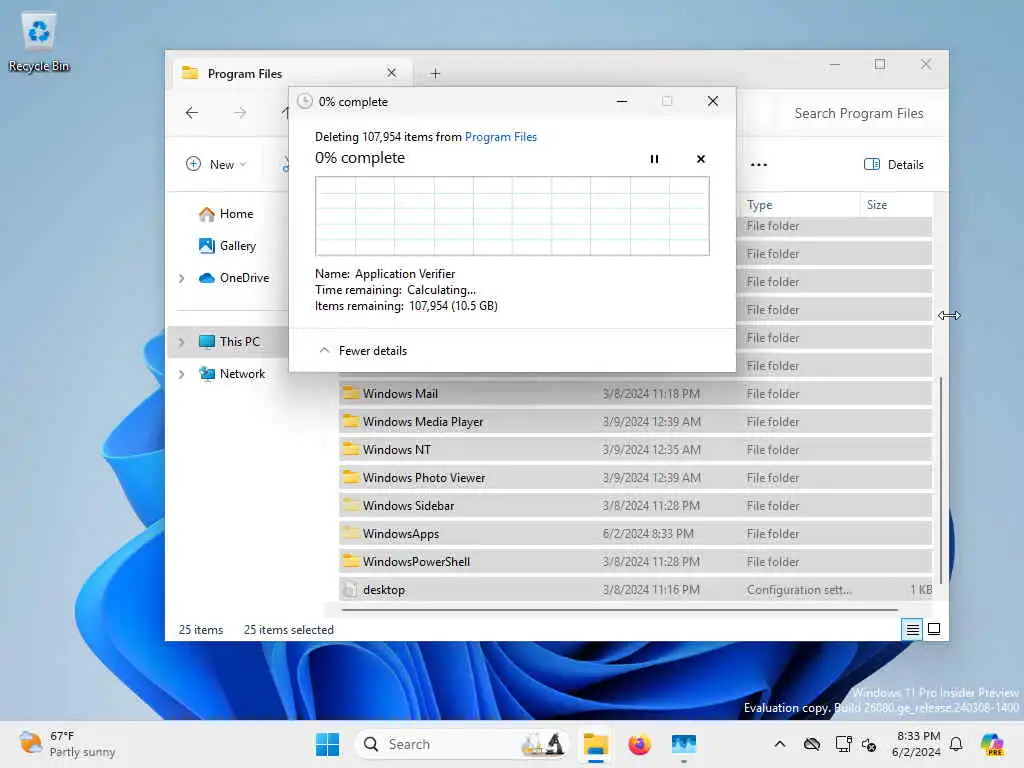Switch to details list view
The image size is (1024, 768).
912,630
